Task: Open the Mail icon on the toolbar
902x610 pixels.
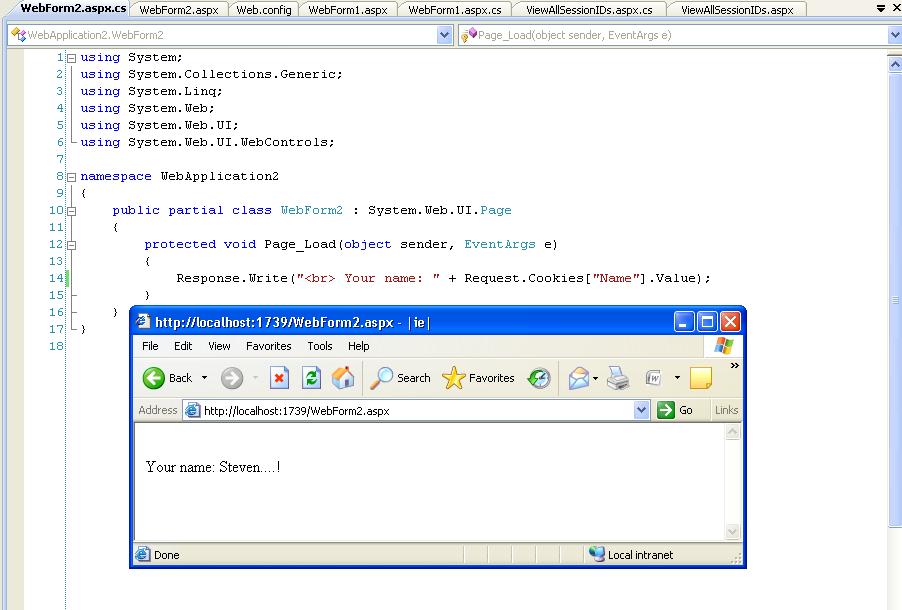Action: (578, 378)
